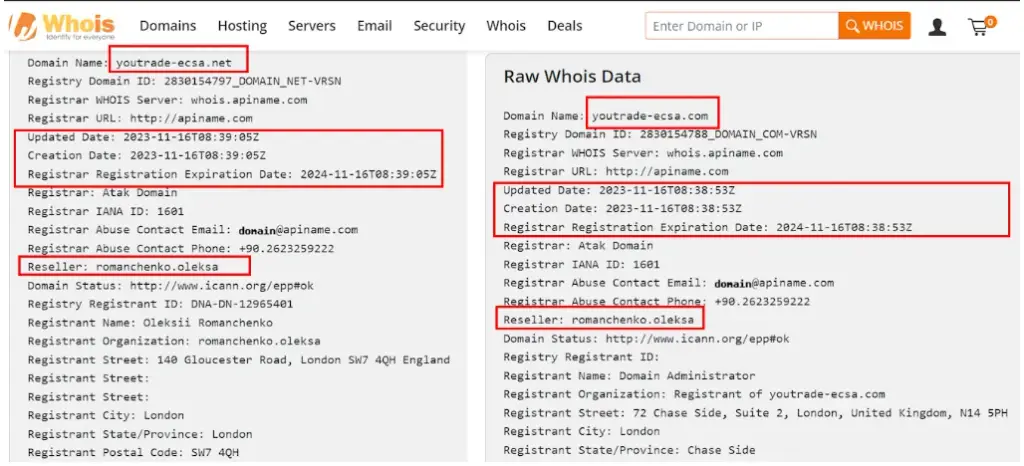Select Registrant Name Domain Administrator

629,376
